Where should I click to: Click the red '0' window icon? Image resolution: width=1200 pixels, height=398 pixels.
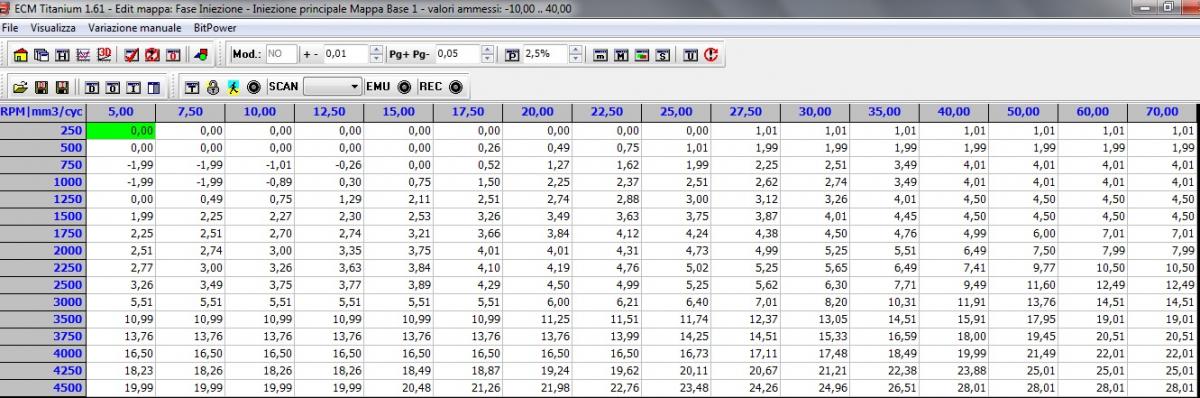point(173,55)
